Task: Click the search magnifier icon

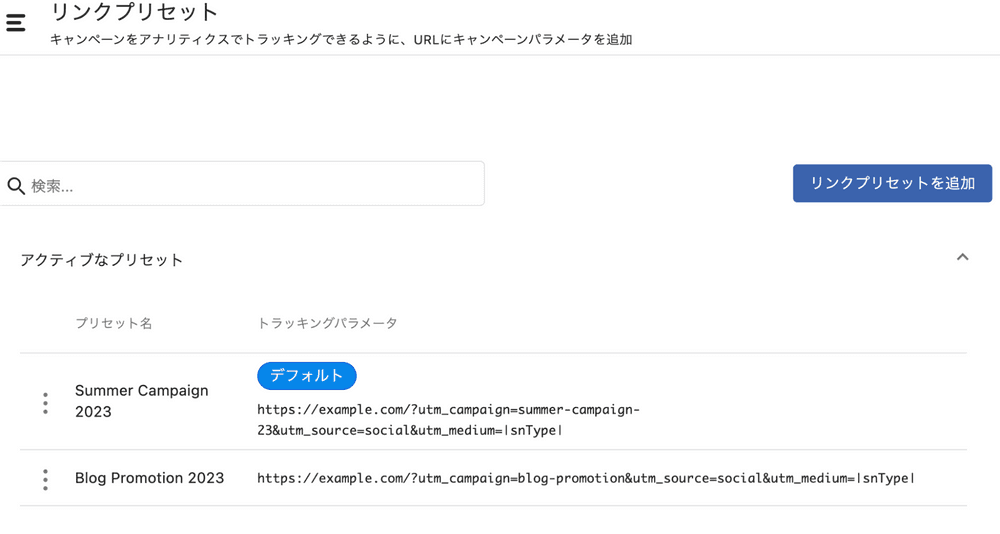Action: tap(16, 186)
